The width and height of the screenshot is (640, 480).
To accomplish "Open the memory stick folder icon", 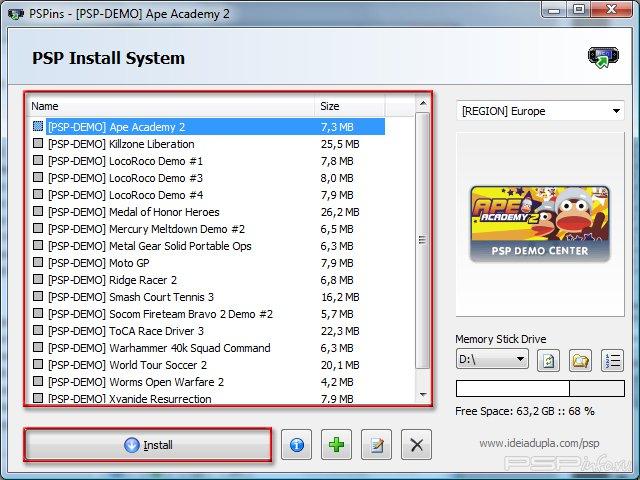I will click(580, 359).
